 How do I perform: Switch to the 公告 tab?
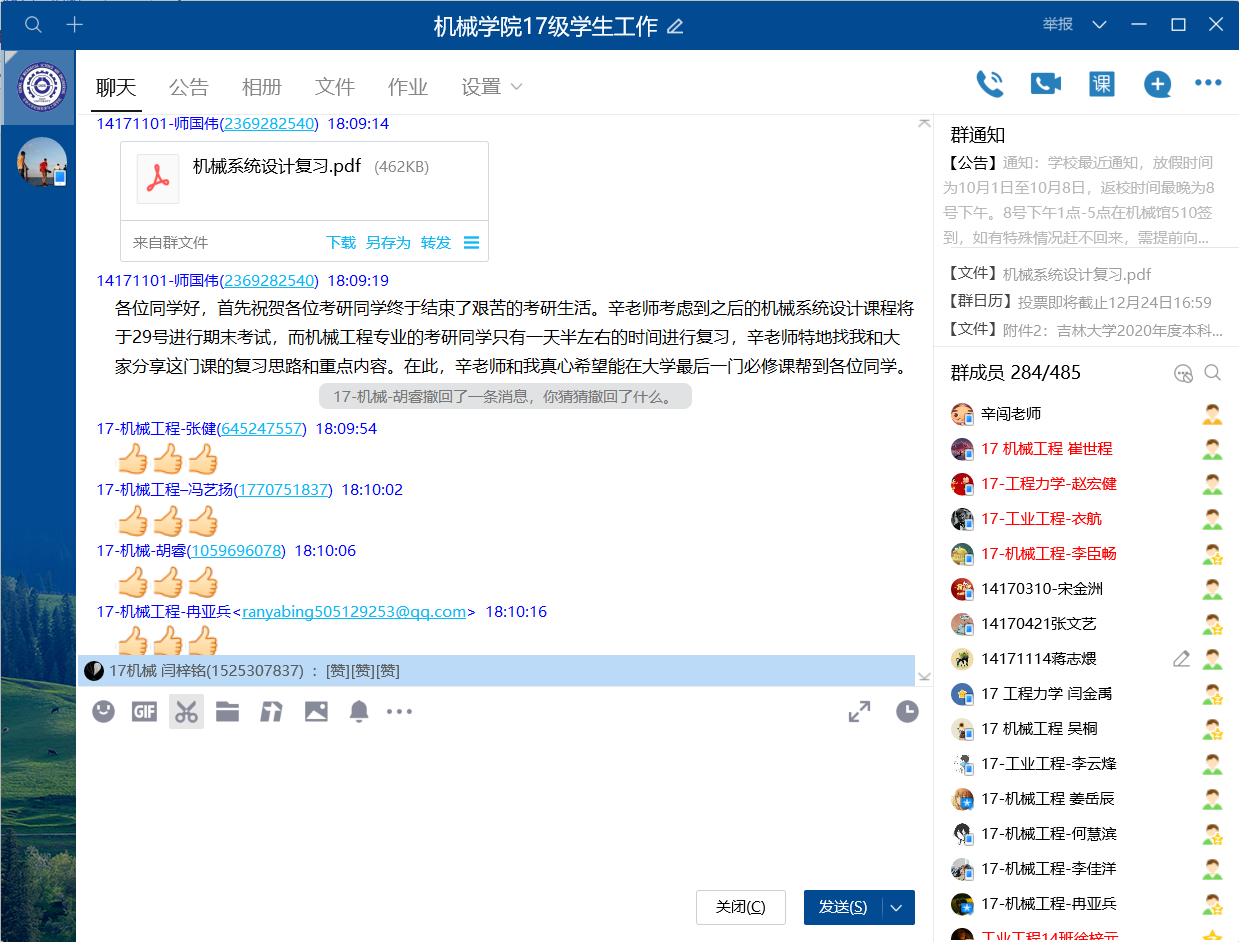[188, 87]
